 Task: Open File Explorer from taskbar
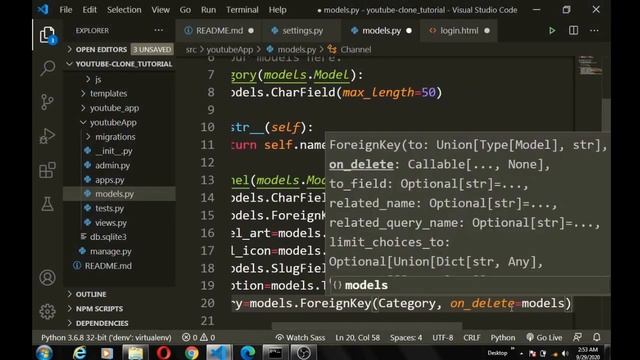pyautogui.click(x=135, y=353)
